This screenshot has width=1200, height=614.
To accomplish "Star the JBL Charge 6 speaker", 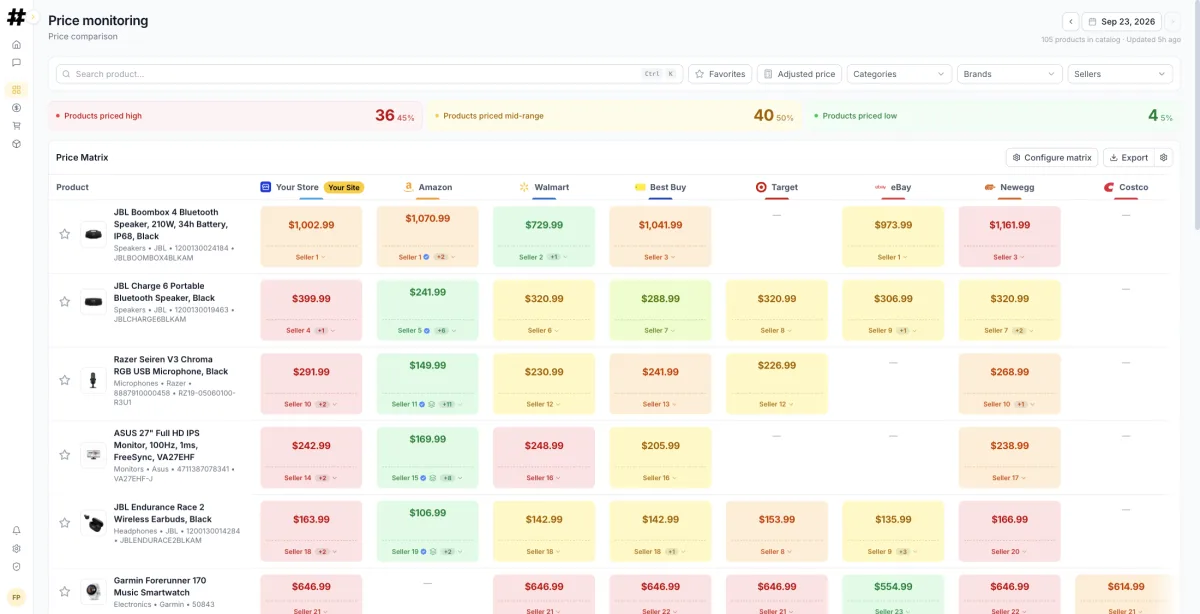I will pyautogui.click(x=65, y=302).
